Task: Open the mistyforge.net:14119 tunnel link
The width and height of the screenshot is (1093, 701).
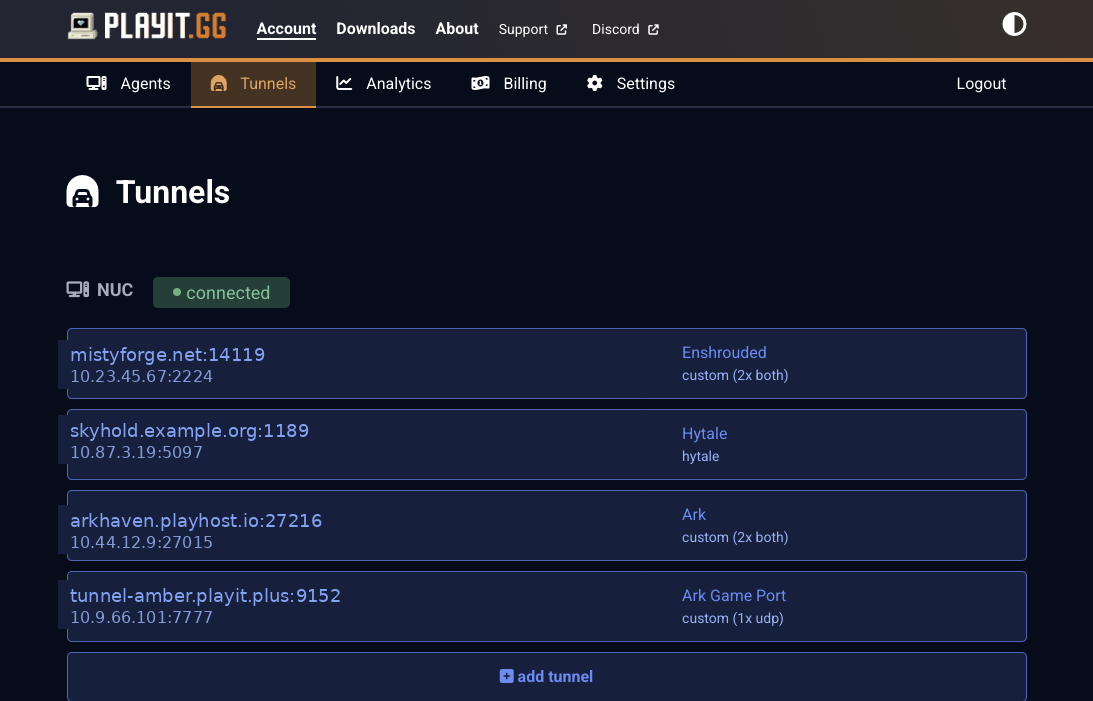Action: point(167,354)
